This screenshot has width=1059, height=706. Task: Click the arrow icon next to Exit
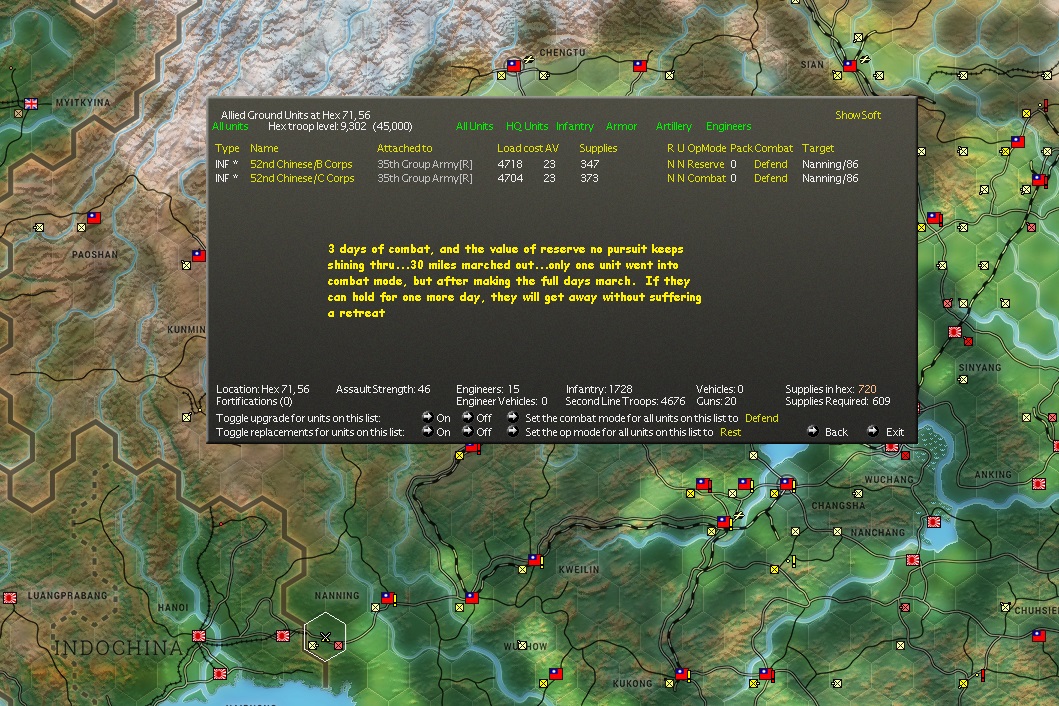click(x=873, y=431)
